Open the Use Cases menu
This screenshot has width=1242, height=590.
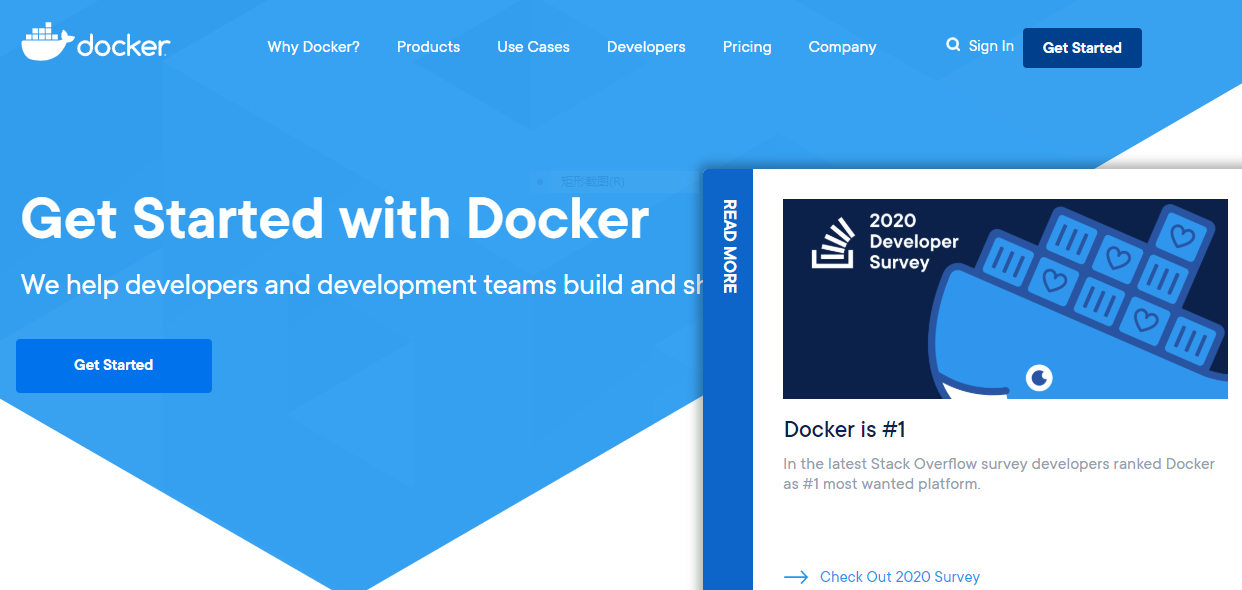coord(533,47)
